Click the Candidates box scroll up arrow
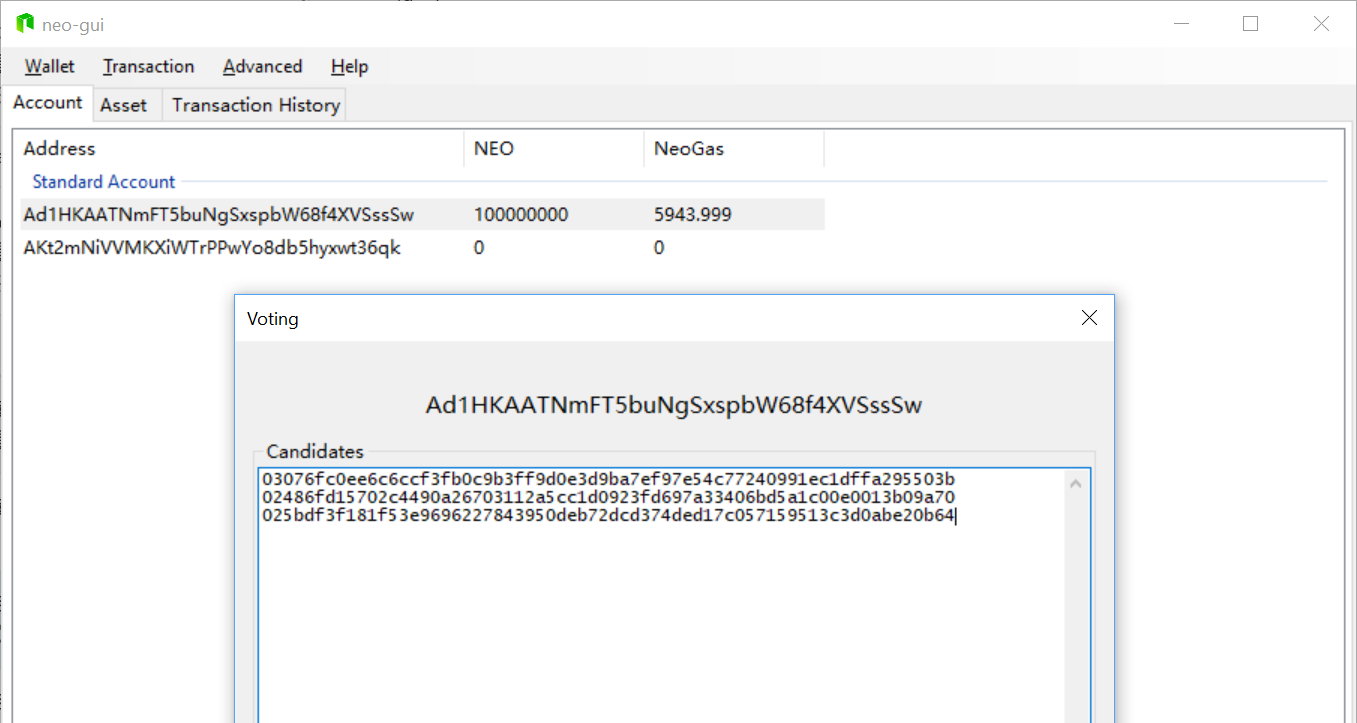 pyautogui.click(x=1076, y=484)
